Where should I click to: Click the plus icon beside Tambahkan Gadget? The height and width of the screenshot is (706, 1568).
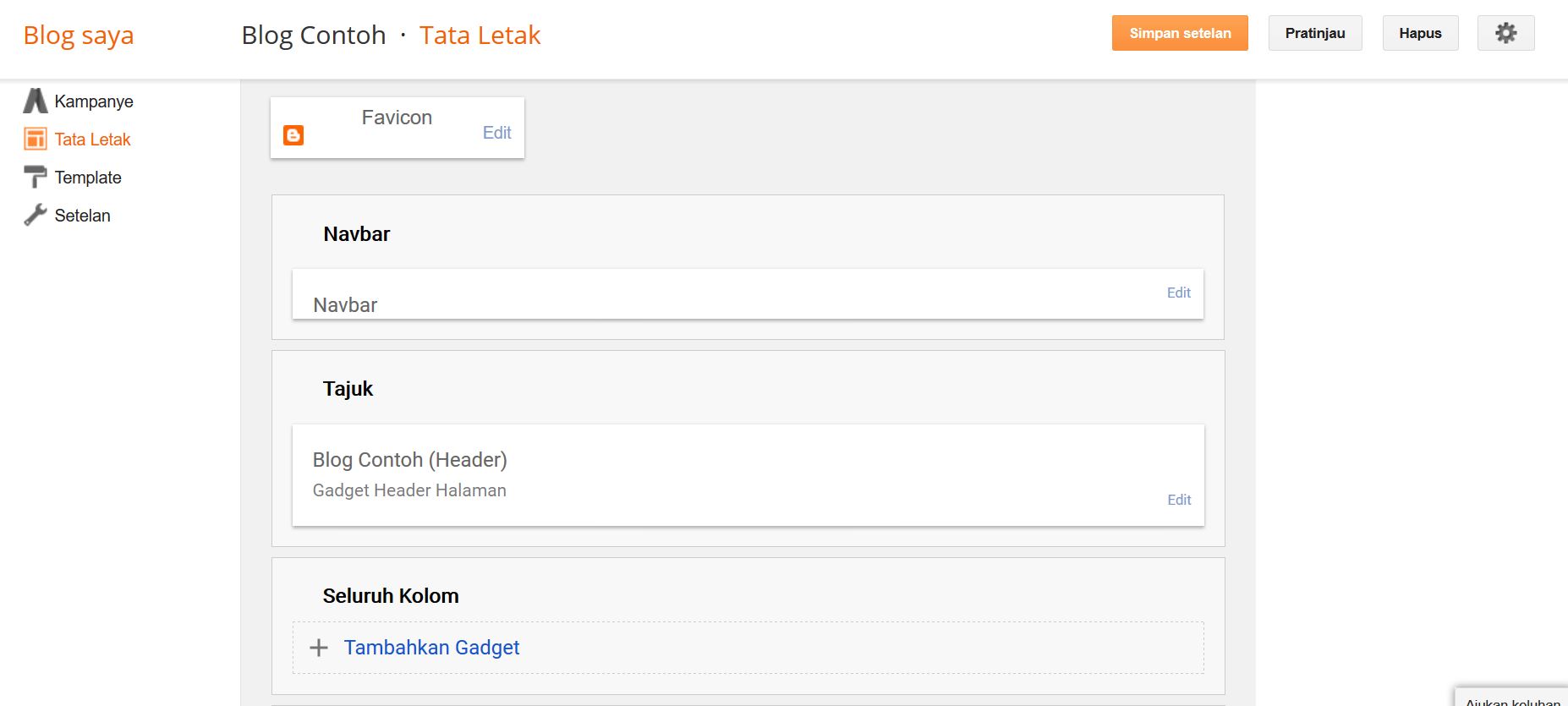tap(319, 647)
